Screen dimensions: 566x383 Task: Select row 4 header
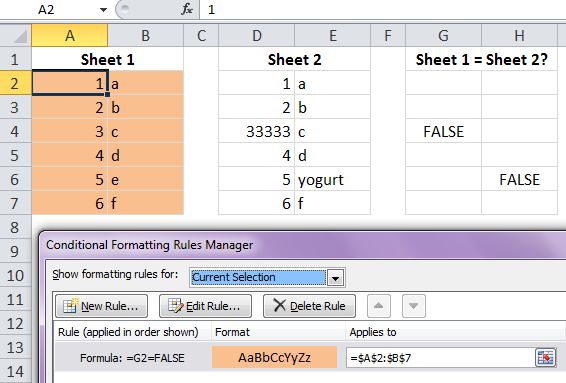[16, 131]
